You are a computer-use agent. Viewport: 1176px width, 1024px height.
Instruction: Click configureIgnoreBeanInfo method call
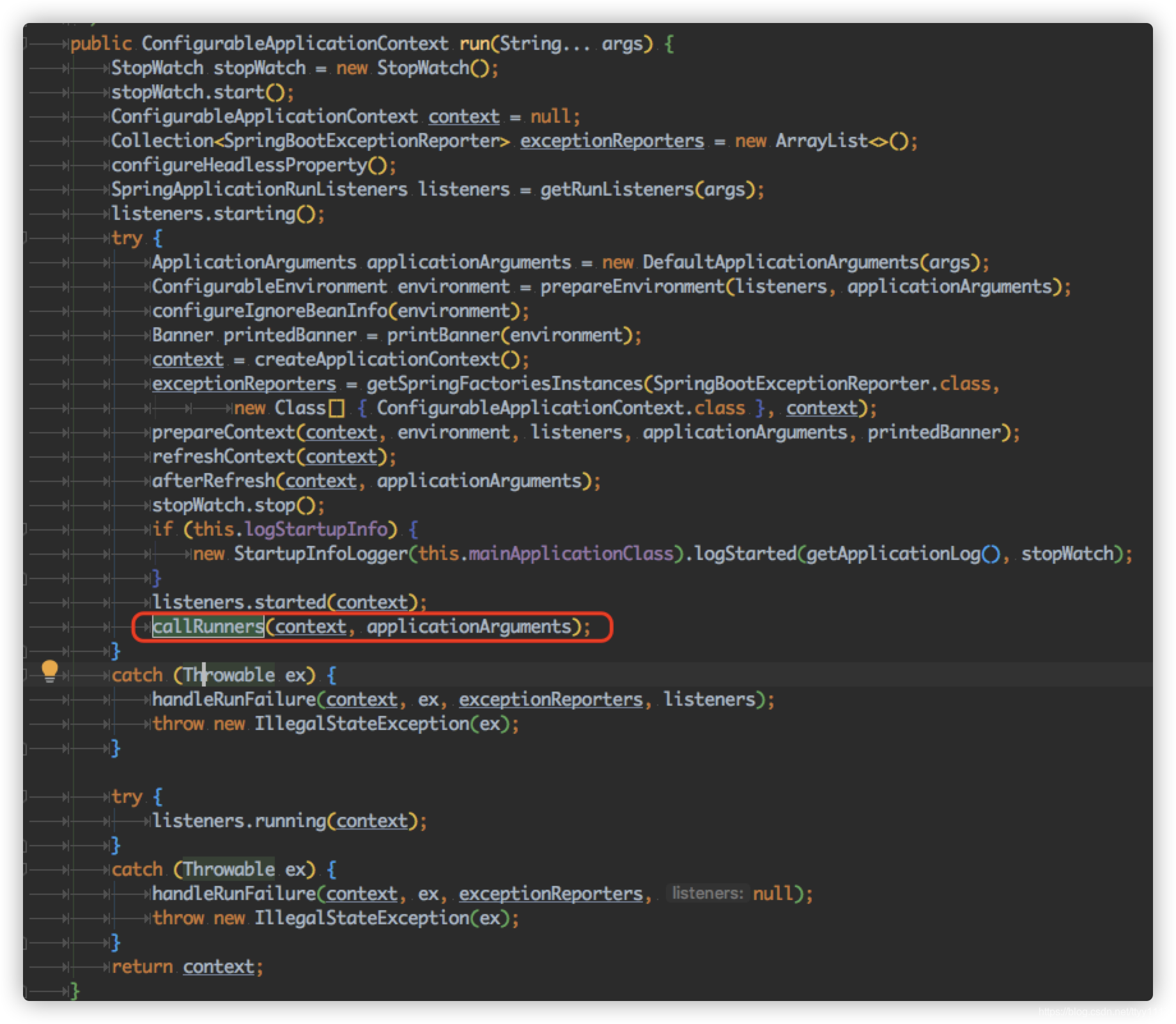pos(270,311)
